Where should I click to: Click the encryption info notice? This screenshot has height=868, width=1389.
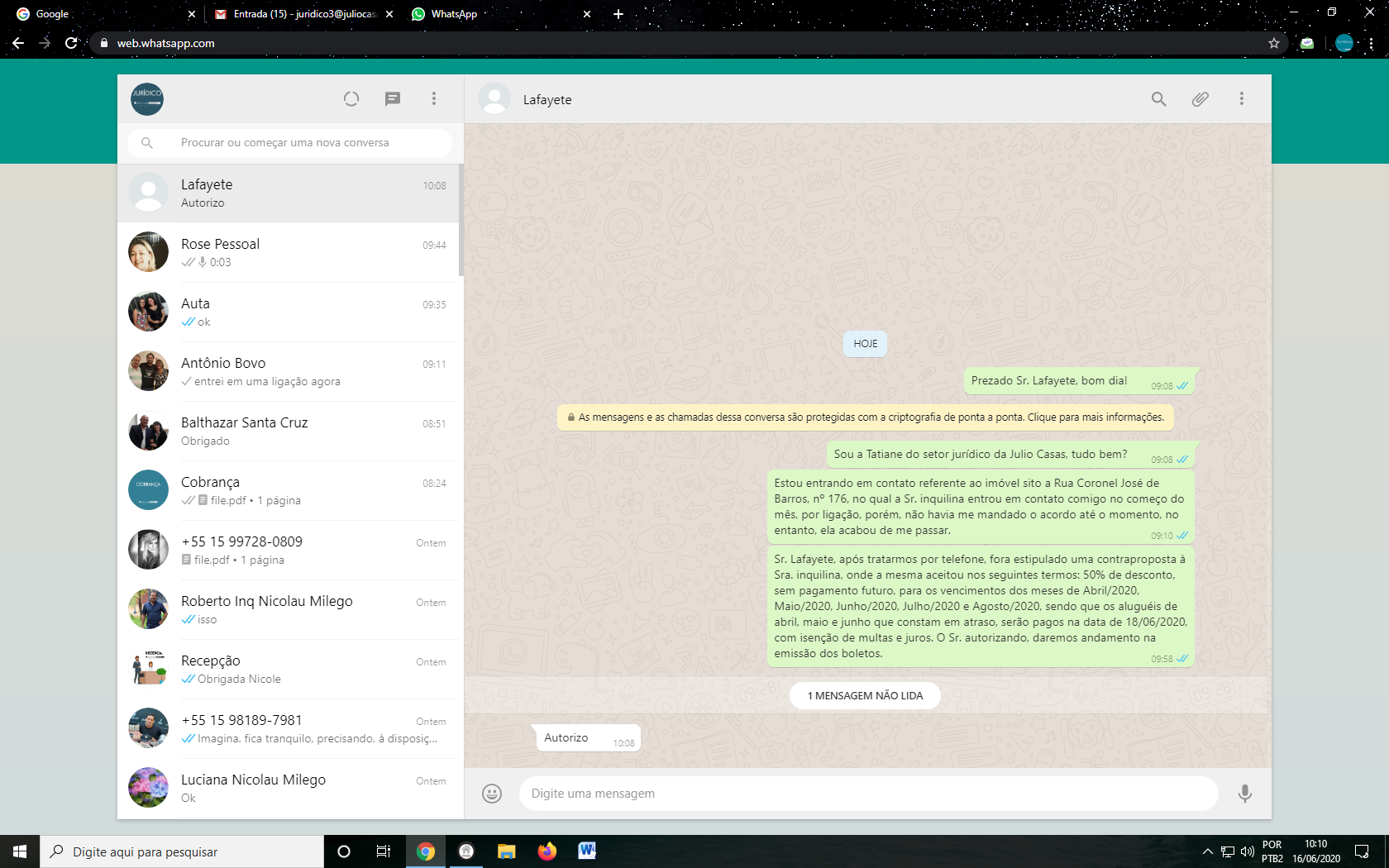point(865,417)
